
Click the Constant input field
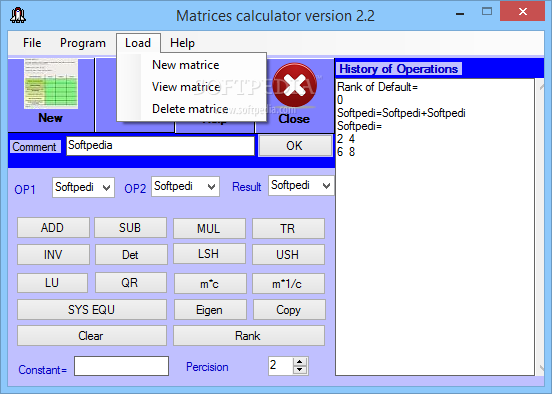click(121, 366)
